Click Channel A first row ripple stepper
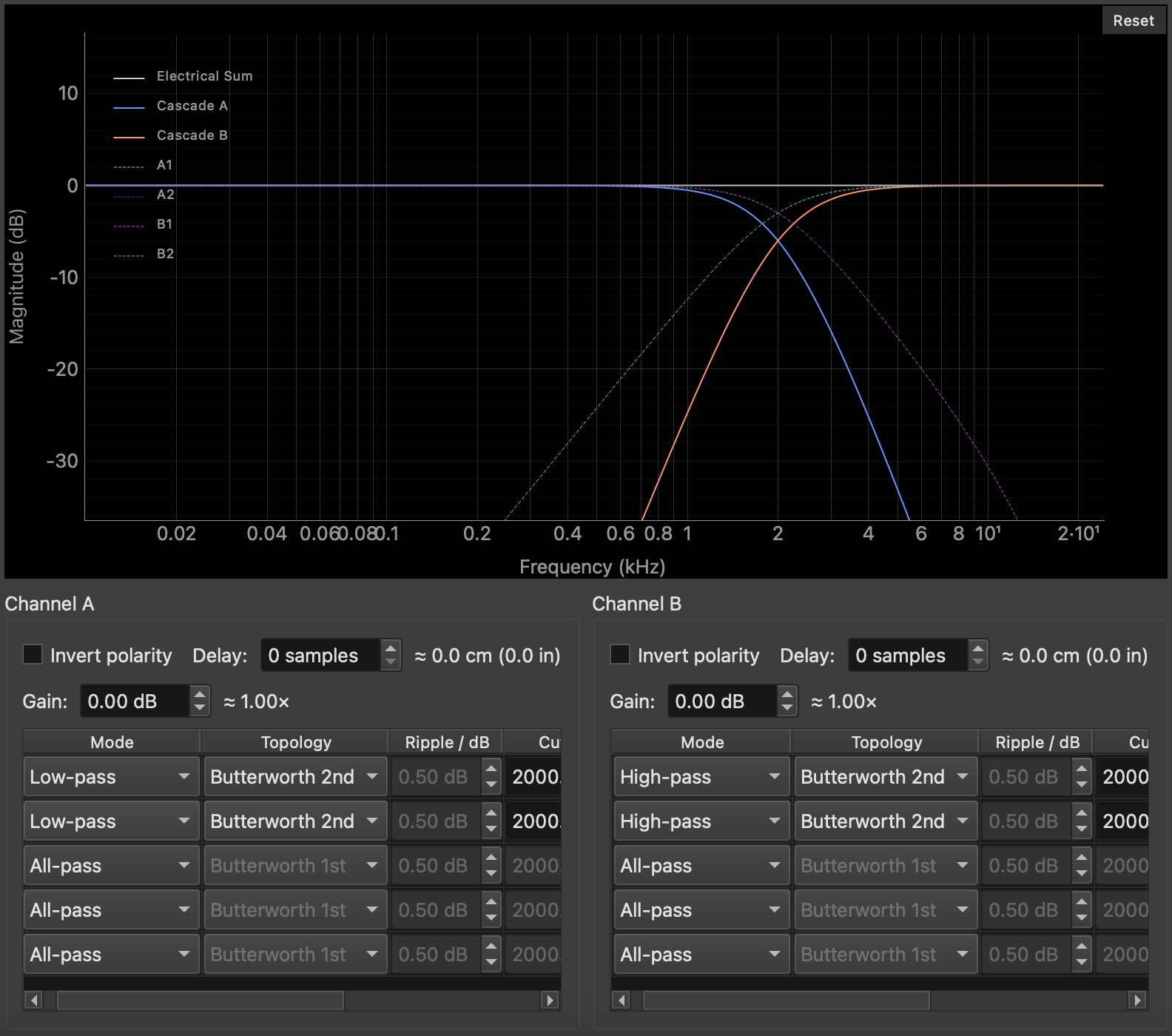 click(x=491, y=777)
